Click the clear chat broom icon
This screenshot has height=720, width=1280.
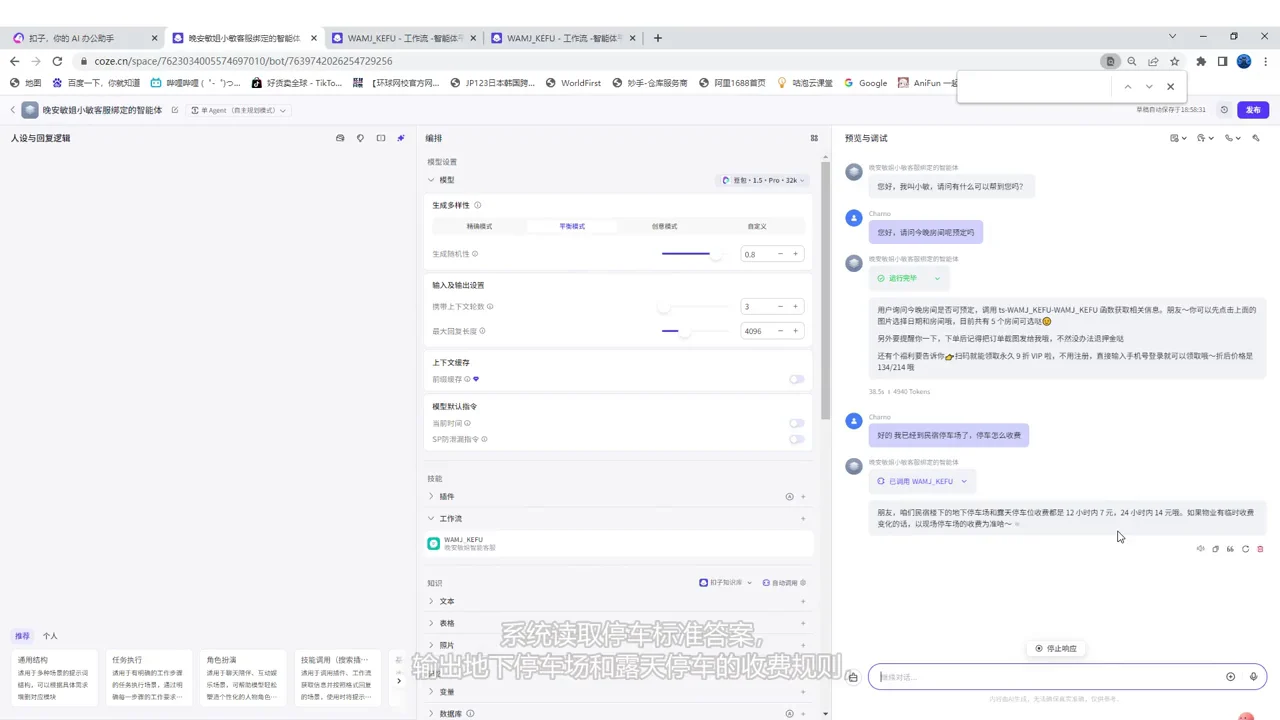pyautogui.click(x=853, y=677)
